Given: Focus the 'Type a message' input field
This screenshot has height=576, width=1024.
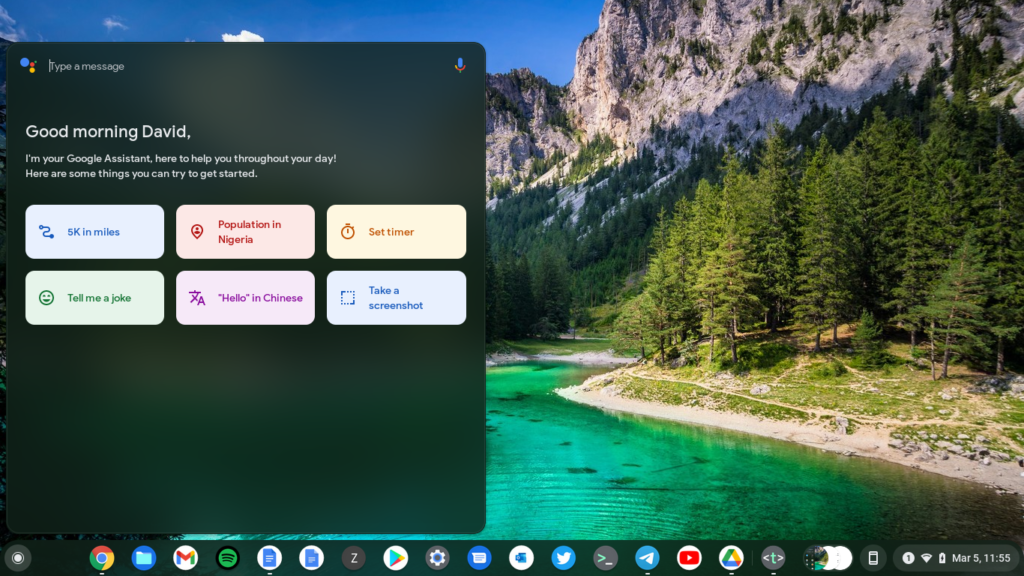Looking at the screenshot, I should tap(248, 66).
